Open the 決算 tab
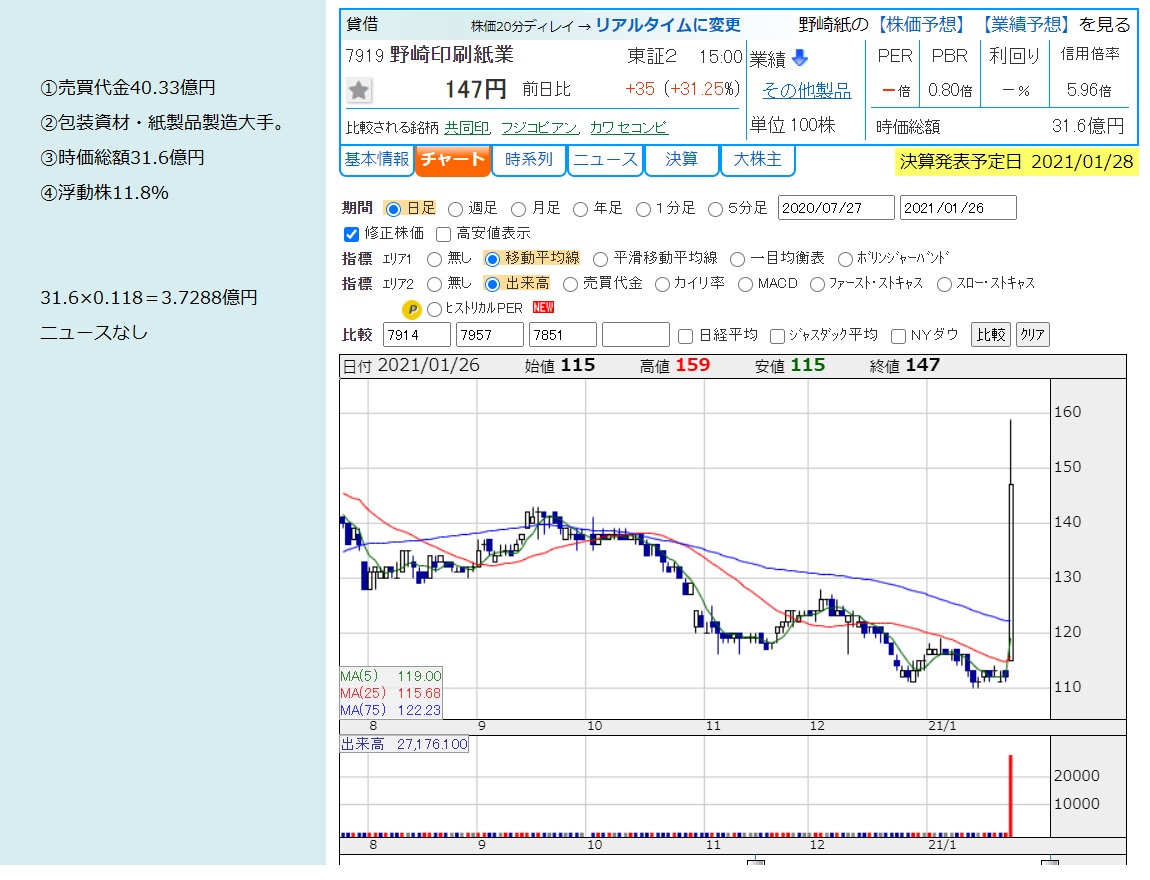The height and width of the screenshot is (880, 1150). [681, 160]
